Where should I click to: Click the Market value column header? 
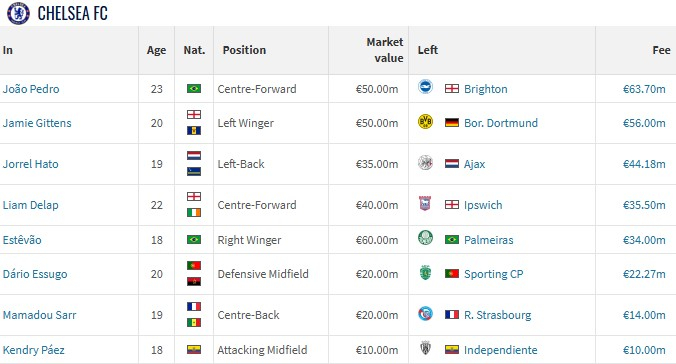(x=385, y=50)
